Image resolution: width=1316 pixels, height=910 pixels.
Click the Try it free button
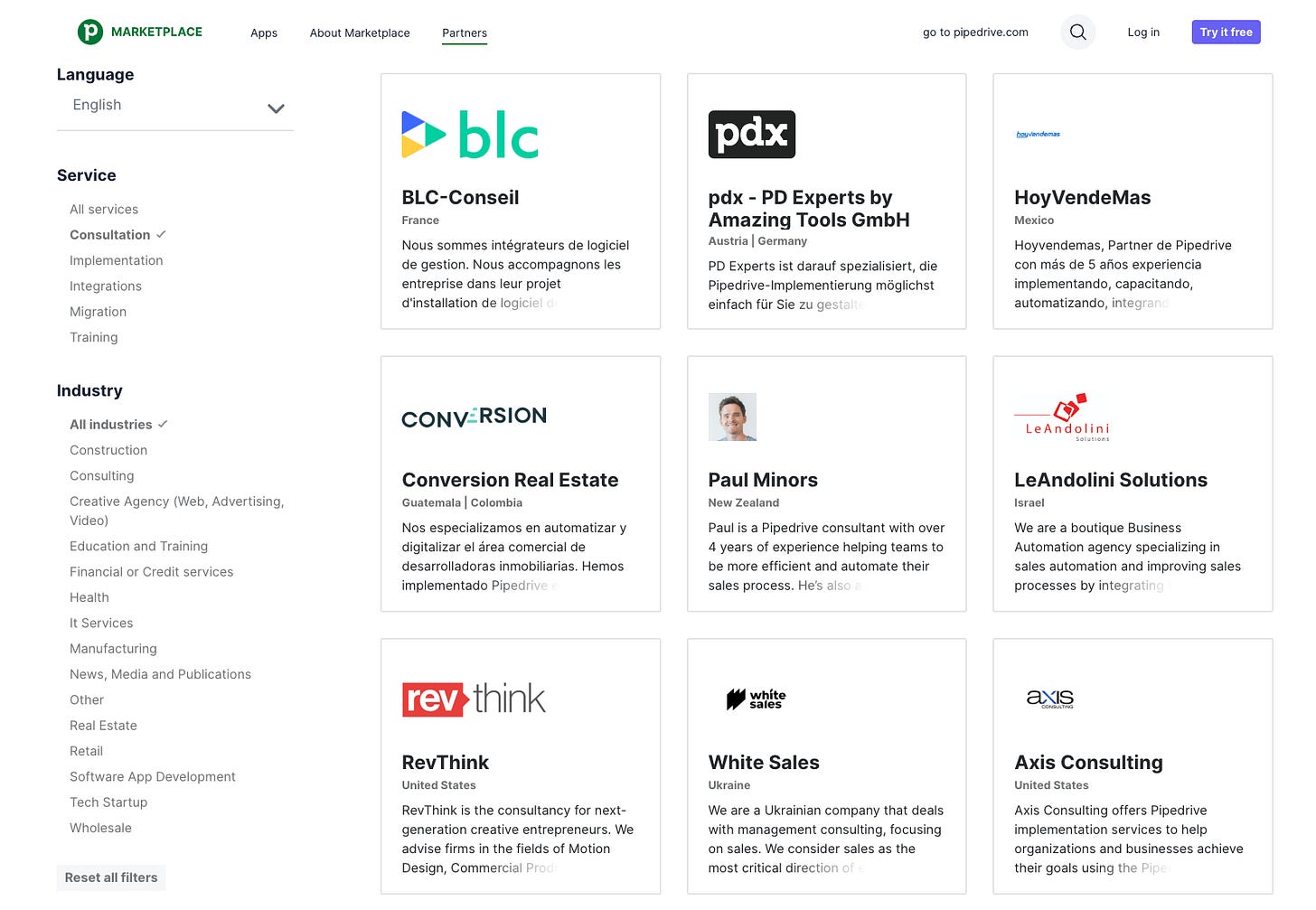(1226, 32)
